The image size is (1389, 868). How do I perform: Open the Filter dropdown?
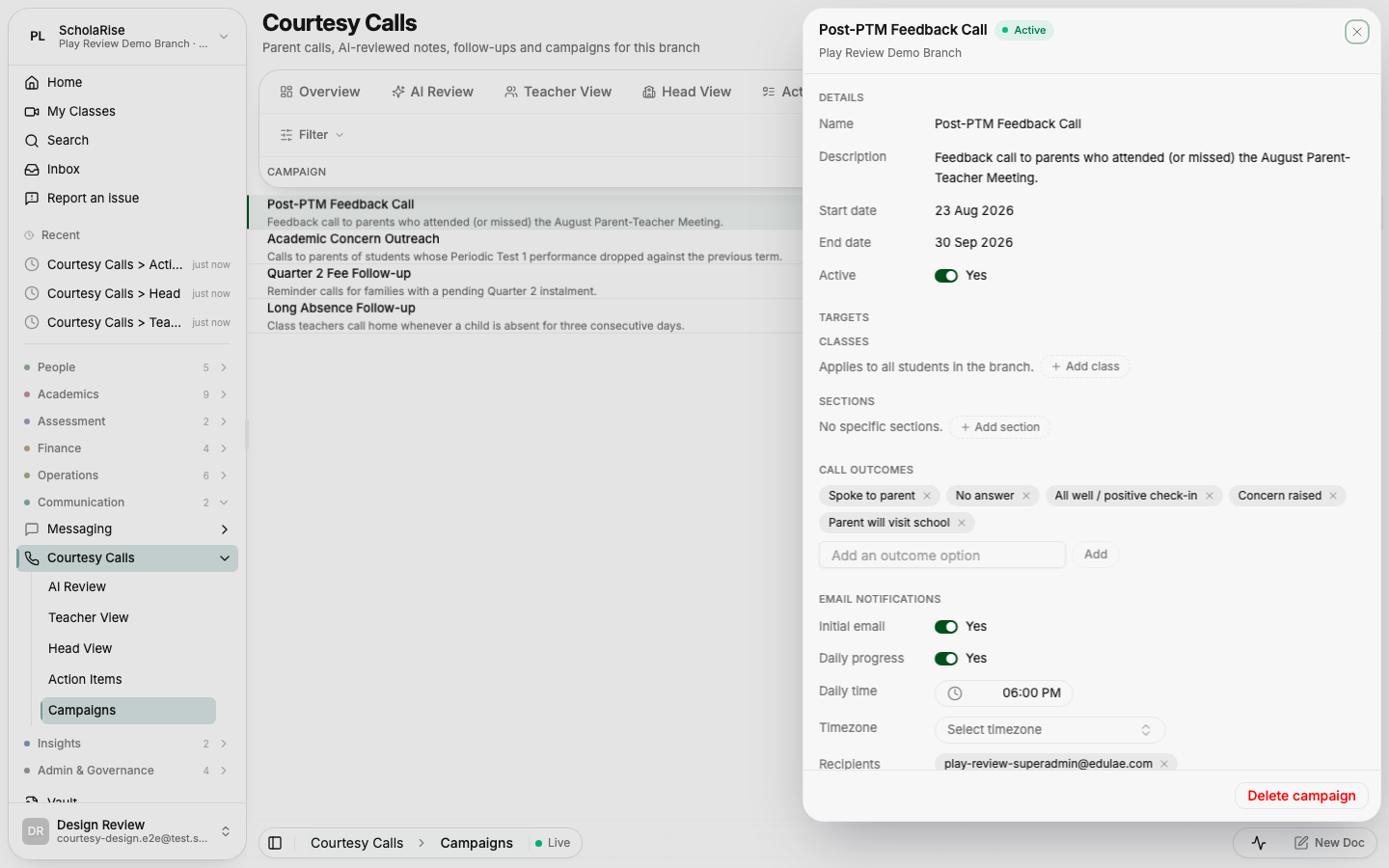tap(312, 135)
